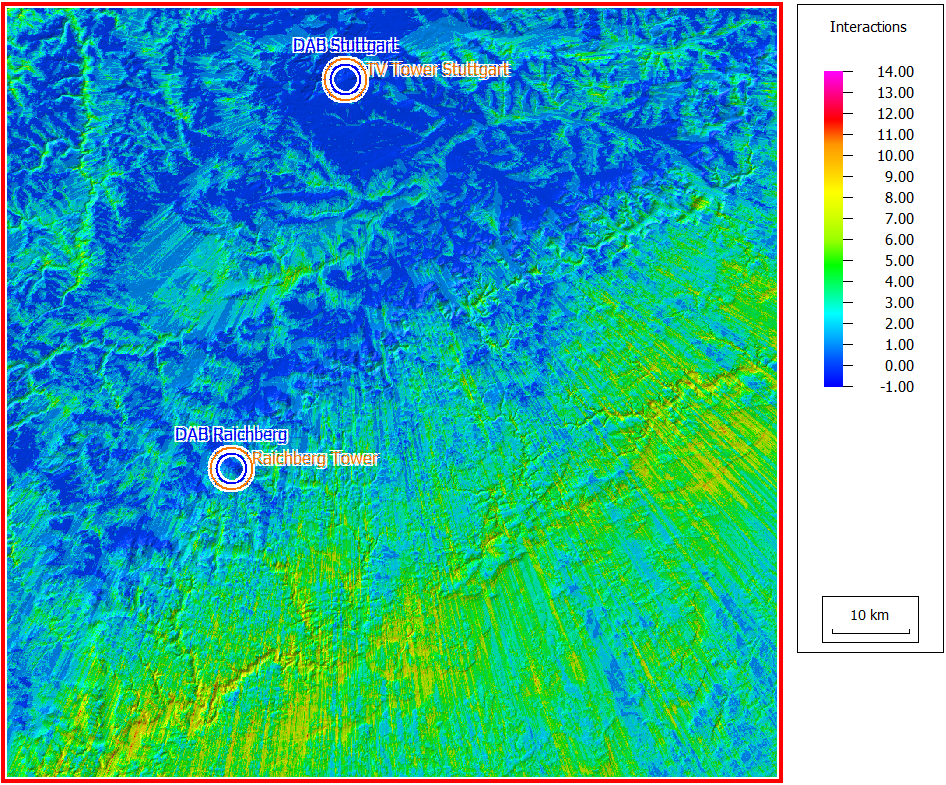Click the 7.00 legend tick label
946x785 pixels.
895,219
